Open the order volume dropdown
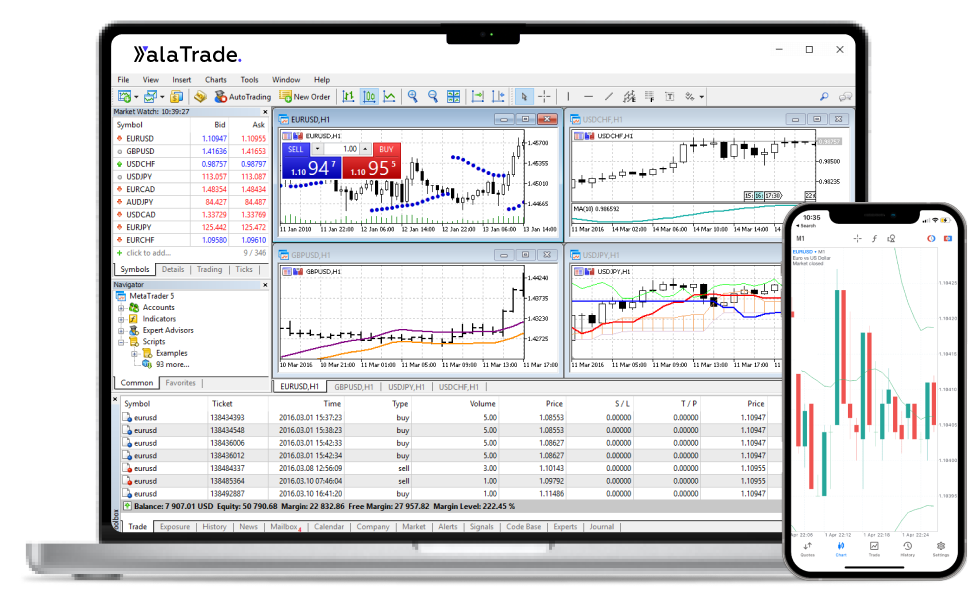The image size is (968, 600). point(317,149)
